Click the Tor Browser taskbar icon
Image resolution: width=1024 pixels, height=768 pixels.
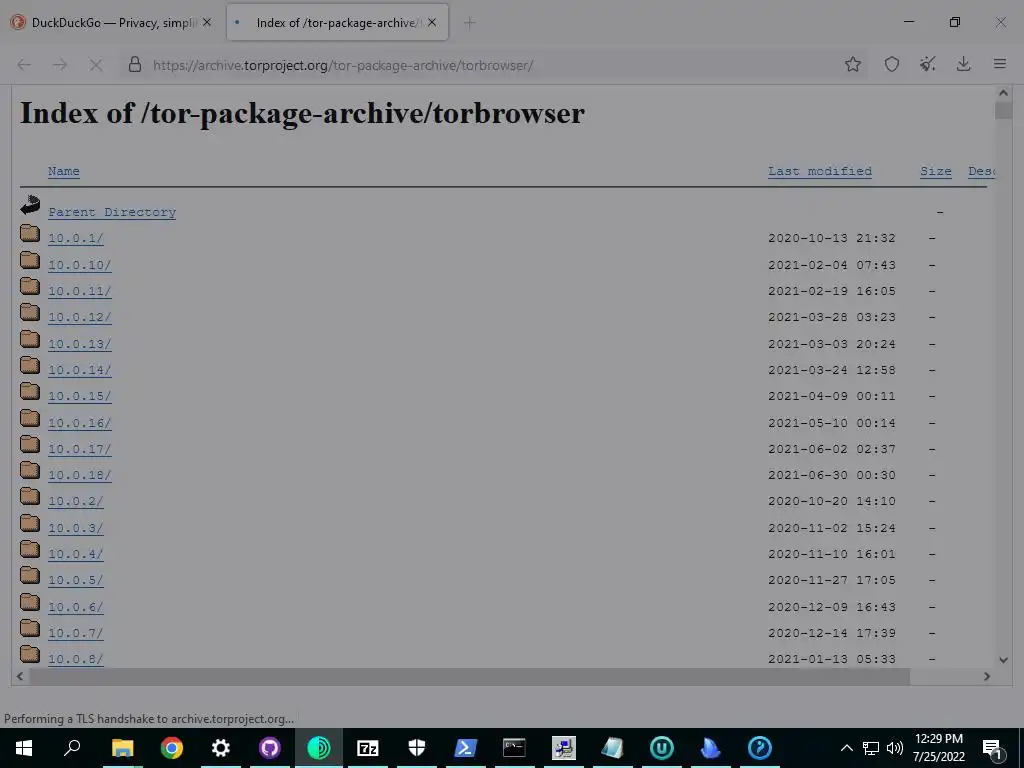pos(319,748)
